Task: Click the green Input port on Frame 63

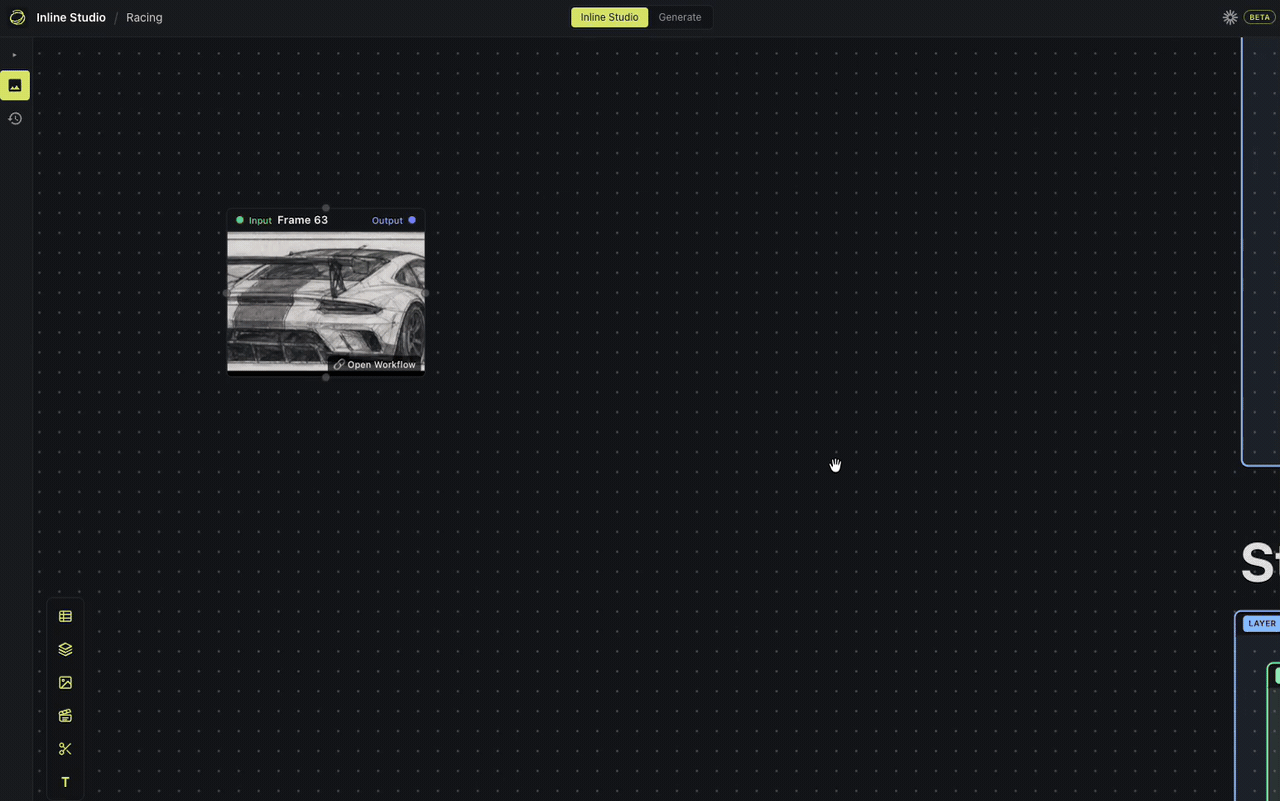Action: [x=240, y=220]
